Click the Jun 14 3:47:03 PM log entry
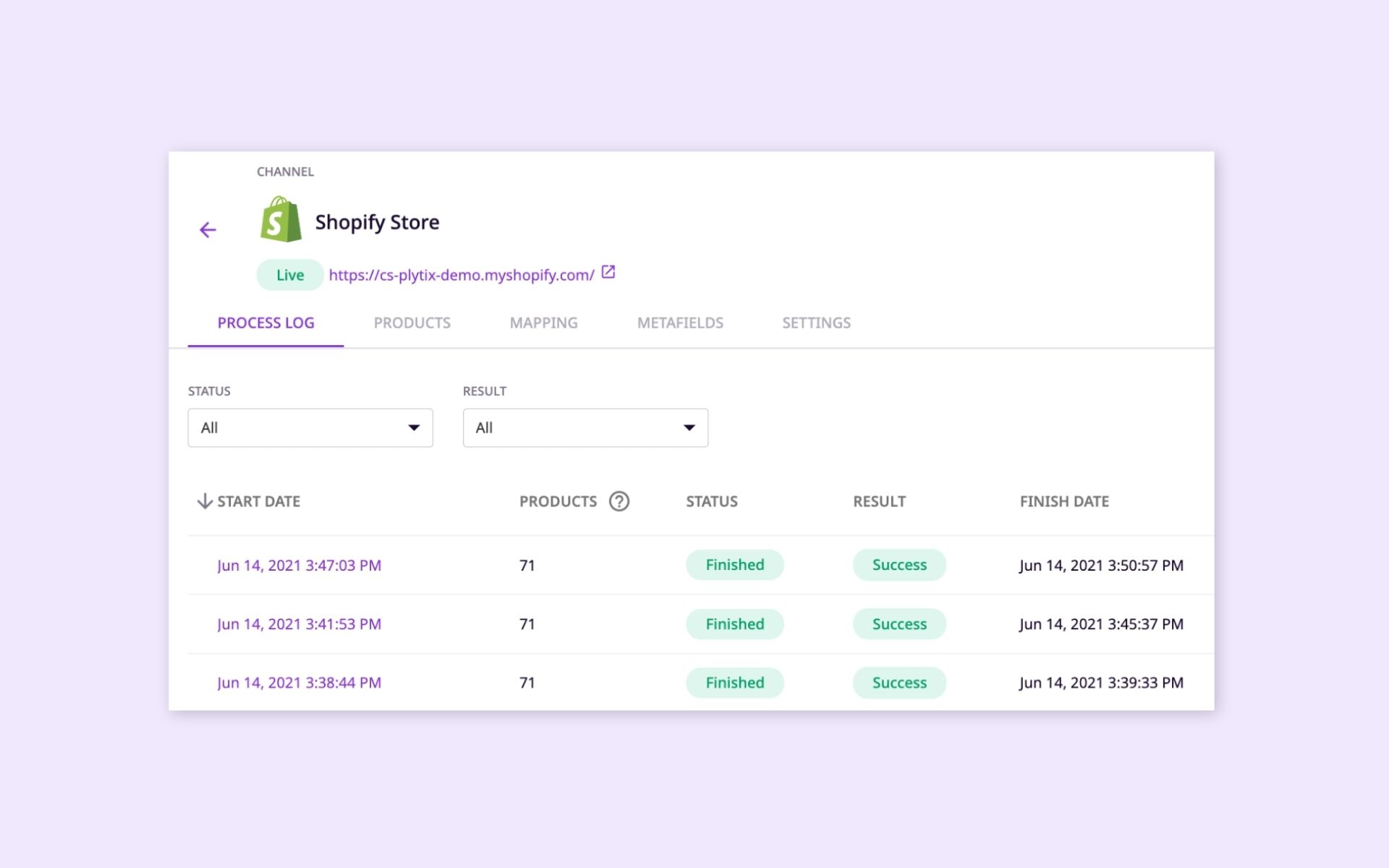This screenshot has height=868, width=1389. pos(298,564)
